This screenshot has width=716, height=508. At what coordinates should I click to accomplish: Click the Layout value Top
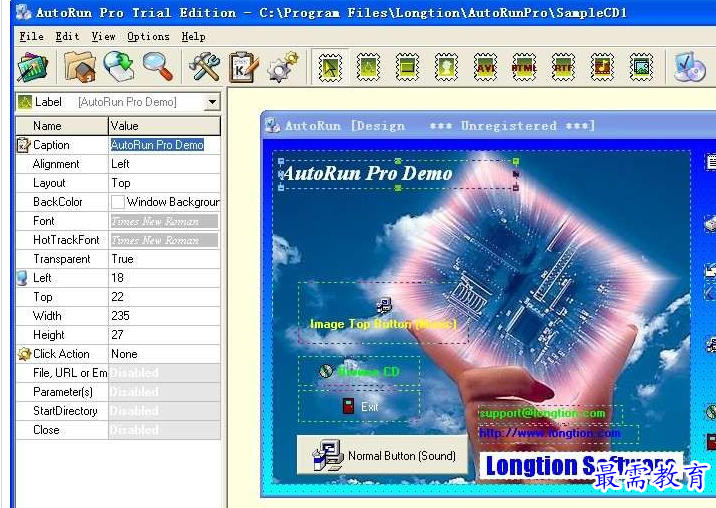164,183
